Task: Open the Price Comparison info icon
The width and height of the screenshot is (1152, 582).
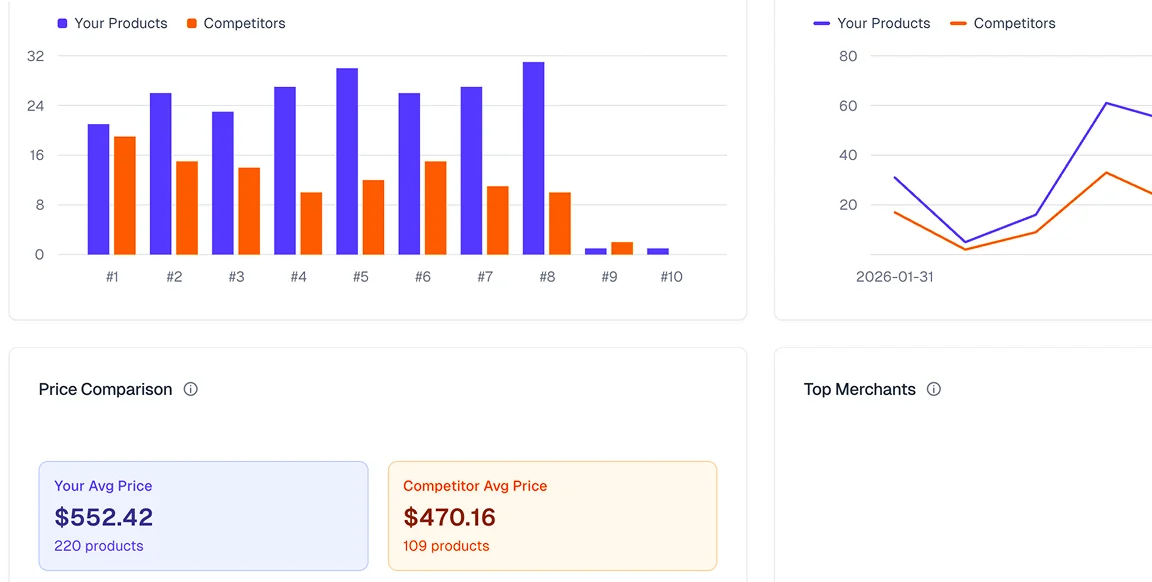Action: (x=190, y=389)
